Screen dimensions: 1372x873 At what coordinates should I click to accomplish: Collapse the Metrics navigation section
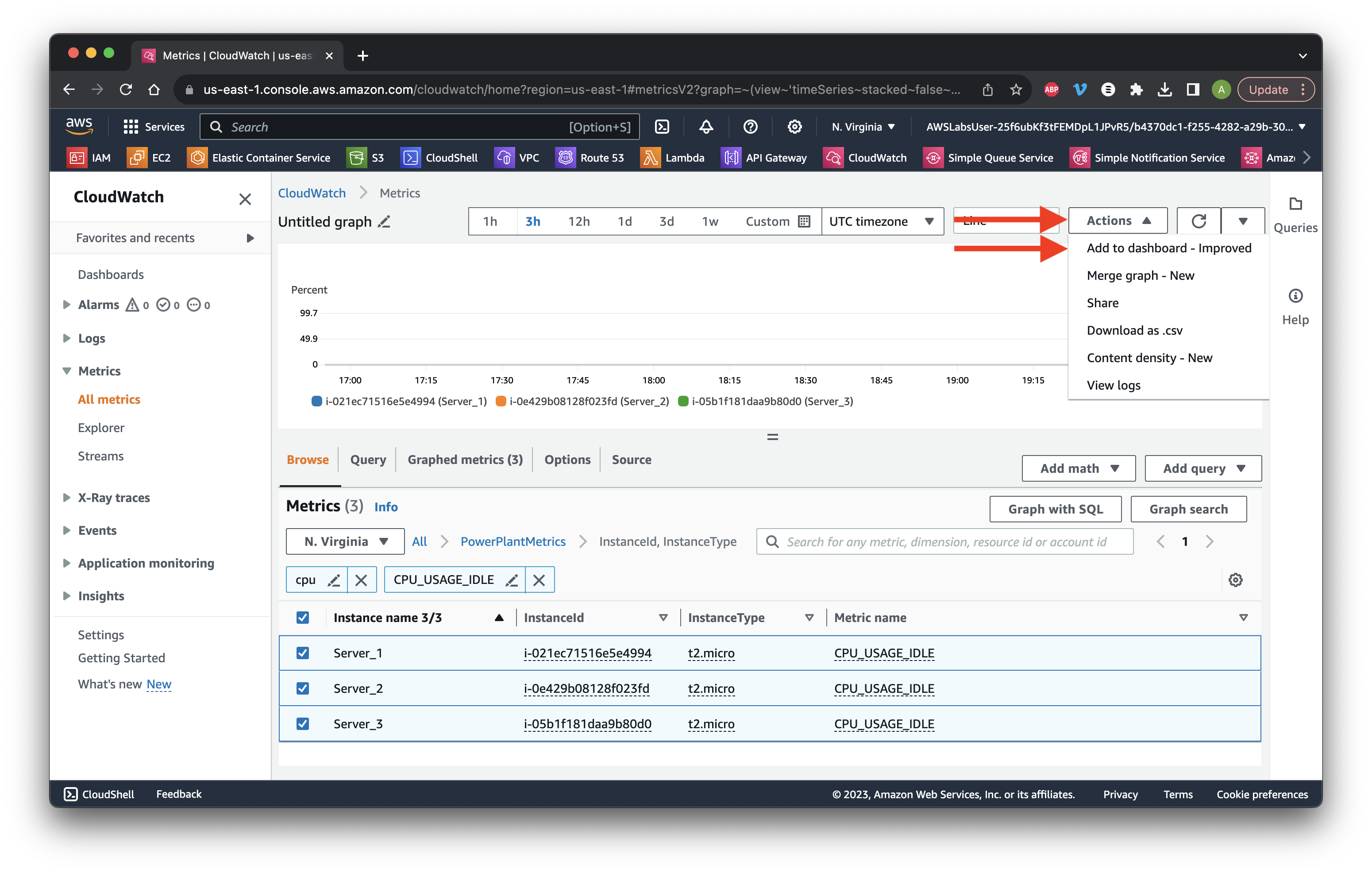[x=67, y=371]
